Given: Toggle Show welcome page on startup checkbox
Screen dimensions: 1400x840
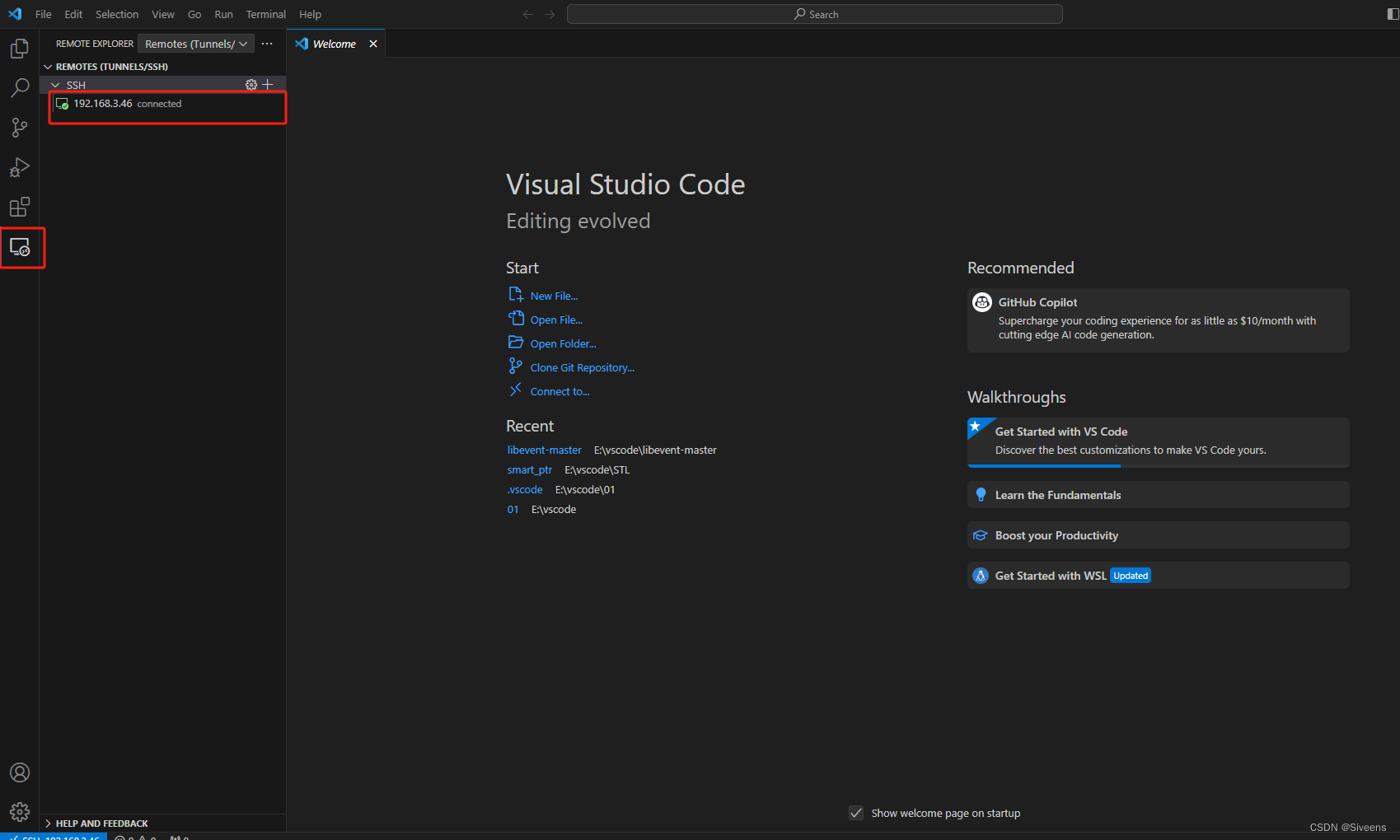Looking at the screenshot, I should click(x=856, y=813).
